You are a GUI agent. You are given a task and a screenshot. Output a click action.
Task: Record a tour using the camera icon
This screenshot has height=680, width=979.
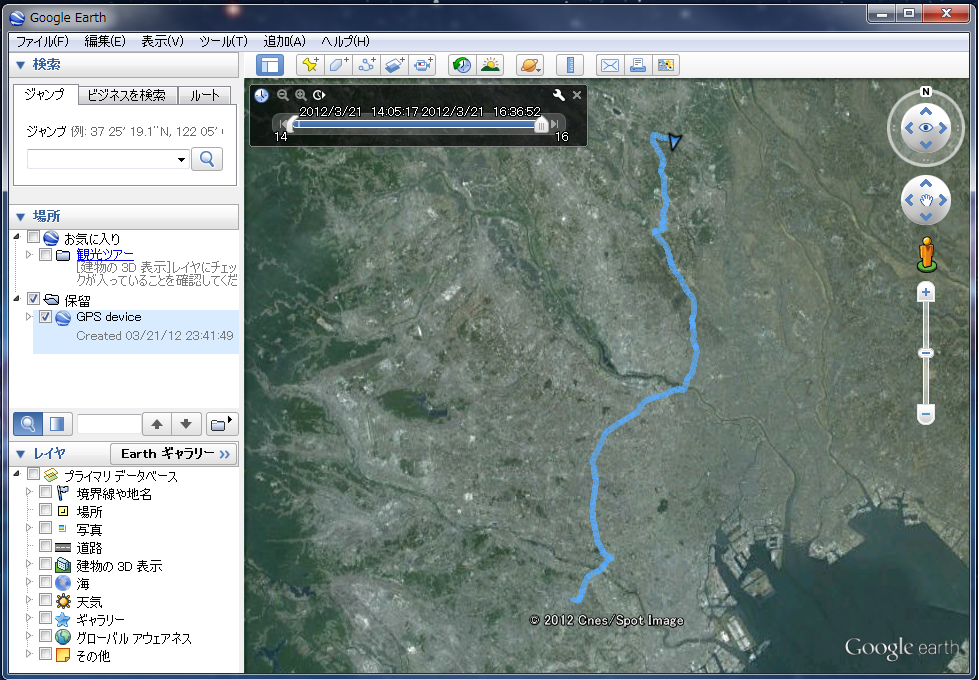[x=422, y=65]
